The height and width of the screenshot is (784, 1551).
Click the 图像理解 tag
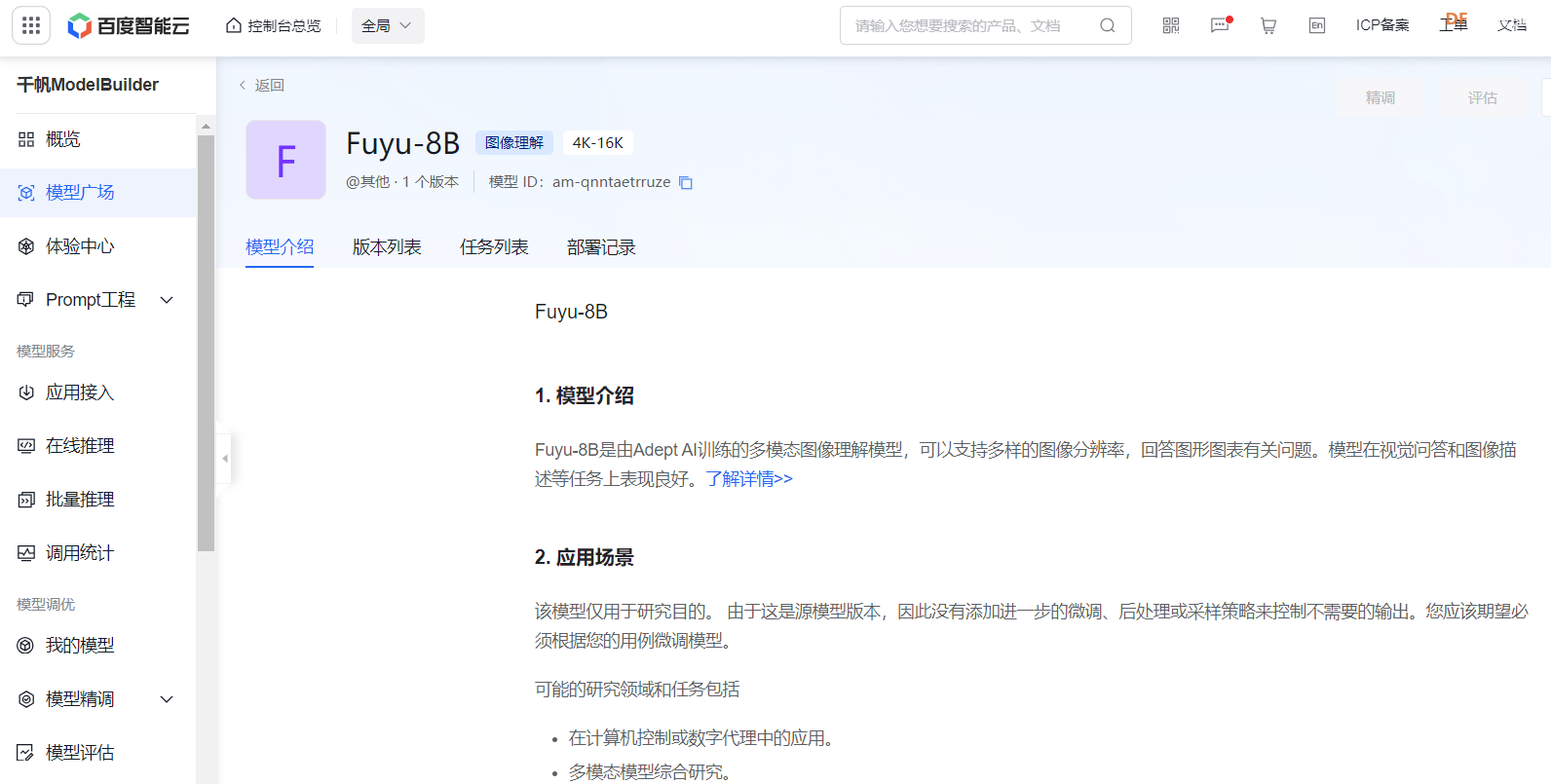(514, 143)
